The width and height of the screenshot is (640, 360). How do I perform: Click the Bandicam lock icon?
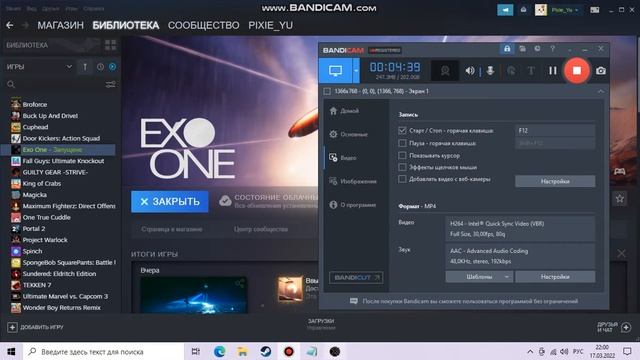point(507,49)
